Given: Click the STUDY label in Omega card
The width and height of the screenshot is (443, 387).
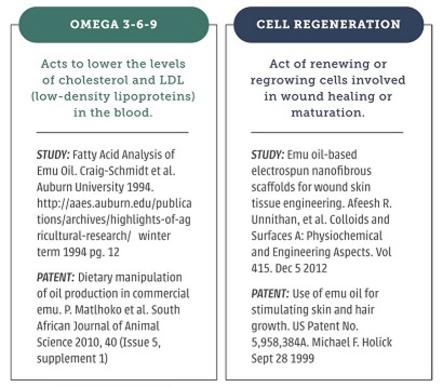Looking at the screenshot, I should point(53,155).
